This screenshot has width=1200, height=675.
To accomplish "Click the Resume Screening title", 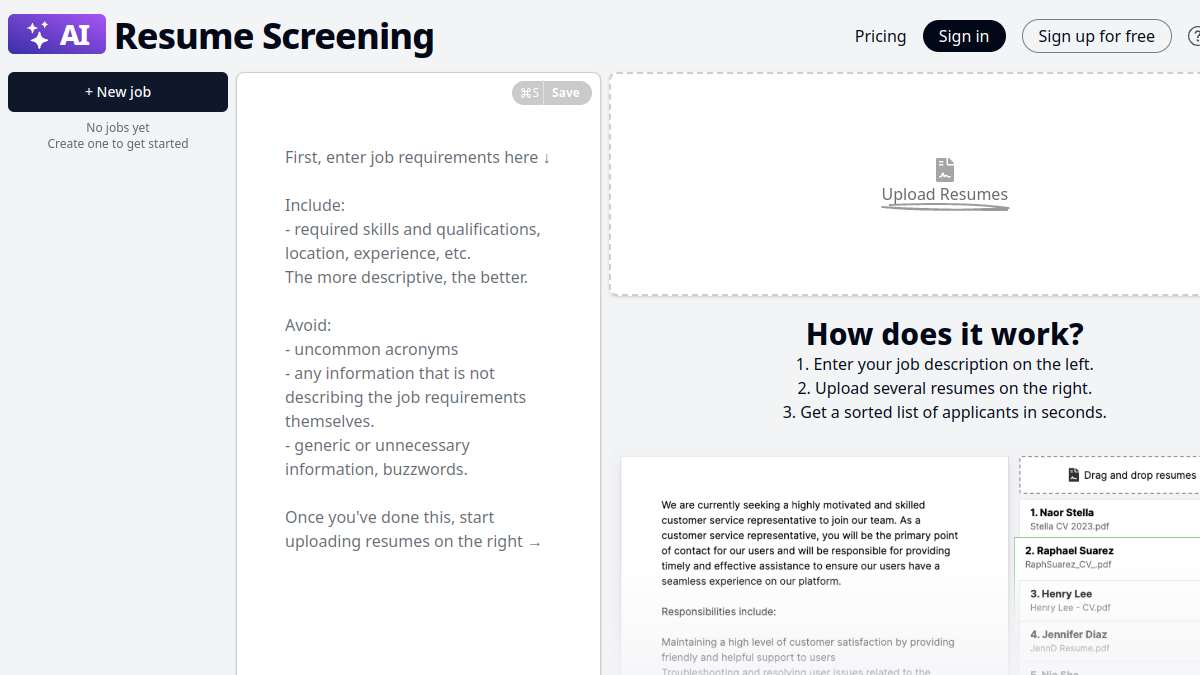I will (x=274, y=36).
